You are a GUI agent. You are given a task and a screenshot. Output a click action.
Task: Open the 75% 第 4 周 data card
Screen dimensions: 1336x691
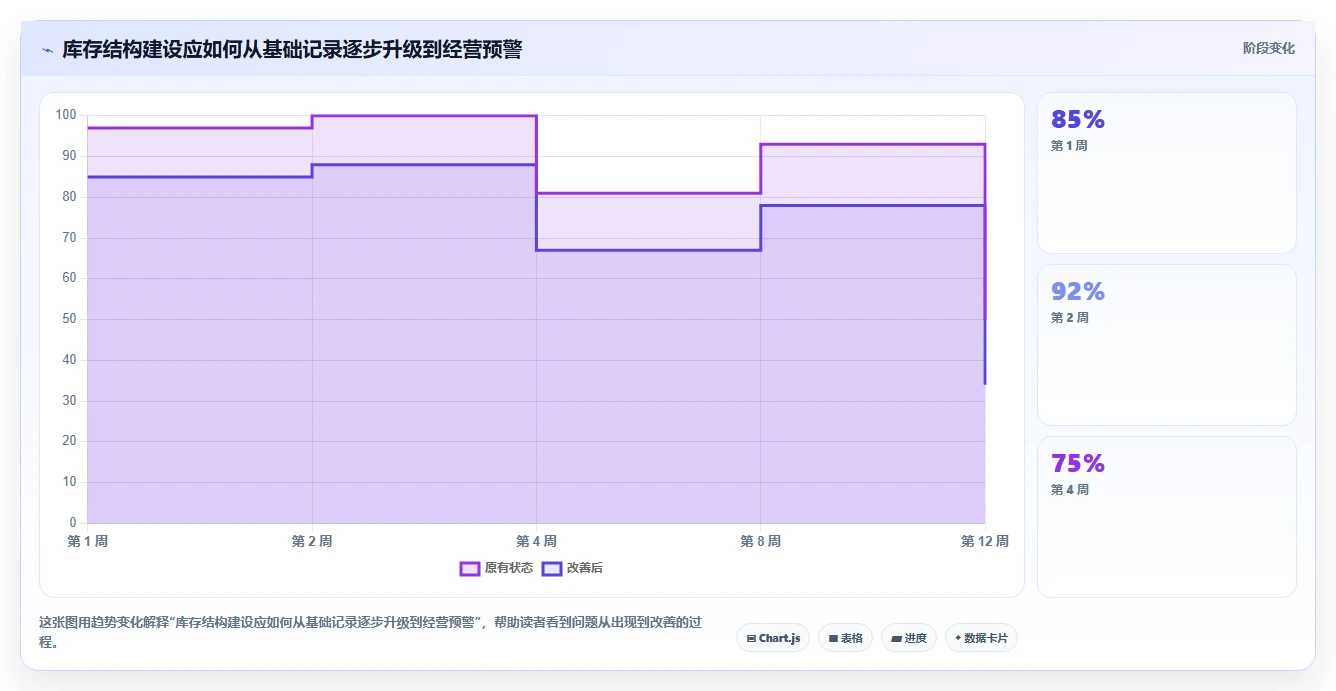point(1167,517)
